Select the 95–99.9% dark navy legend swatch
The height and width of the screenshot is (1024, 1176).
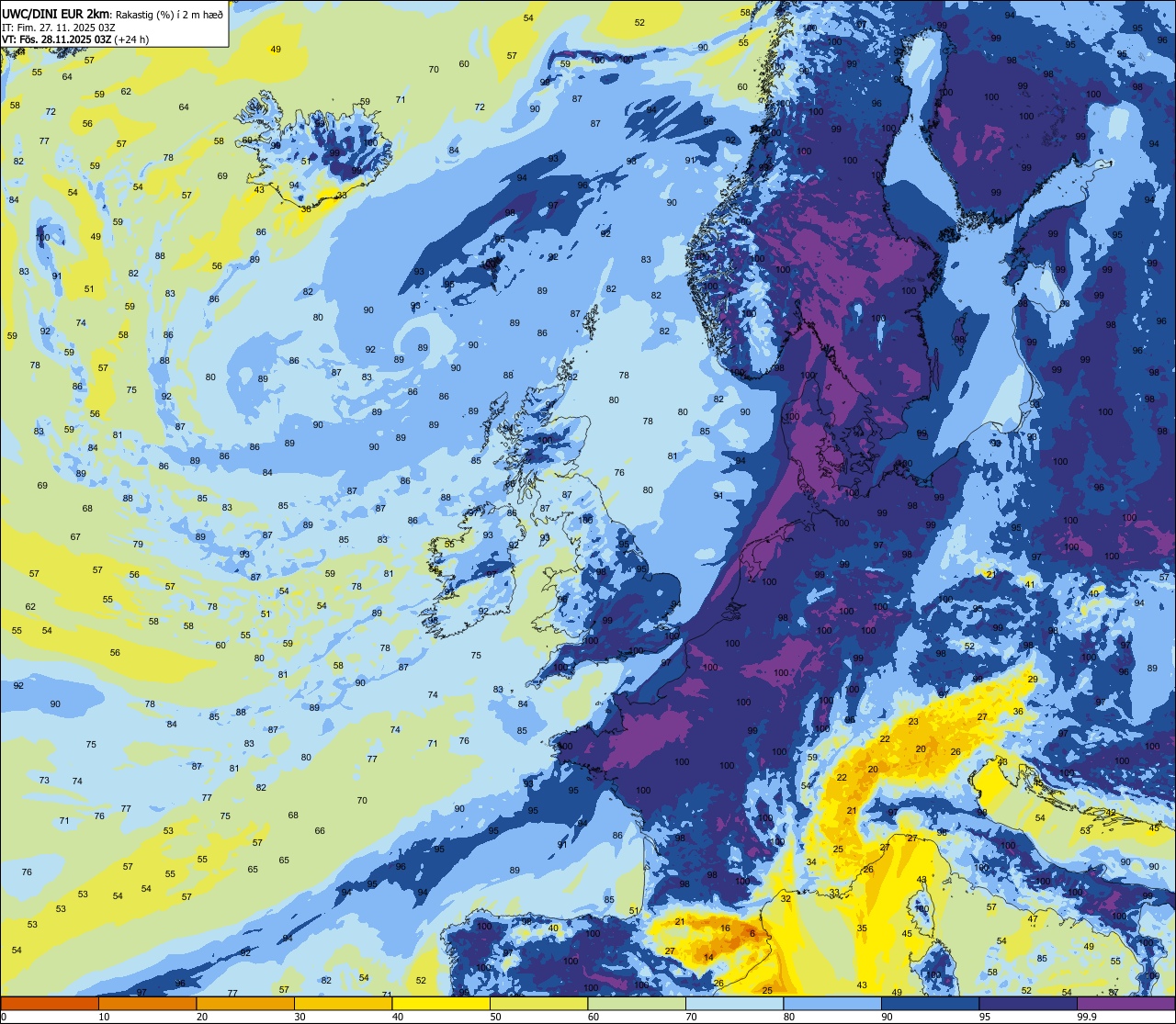pyautogui.click(x=1028, y=1003)
